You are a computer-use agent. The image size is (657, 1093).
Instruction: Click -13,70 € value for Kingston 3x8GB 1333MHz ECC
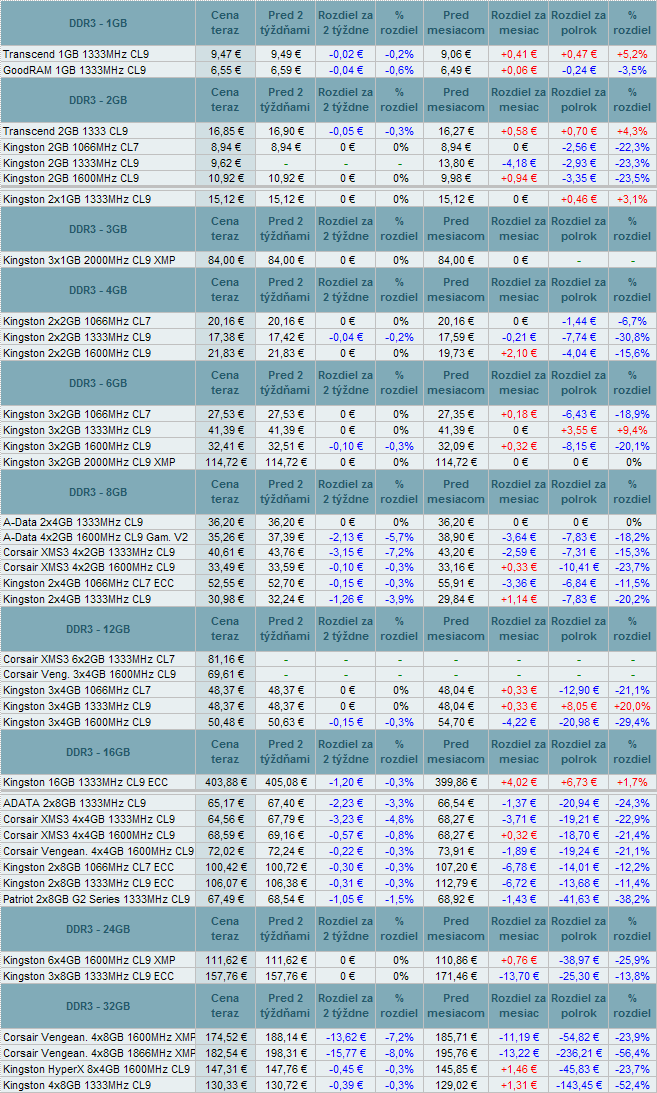[519, 976]
